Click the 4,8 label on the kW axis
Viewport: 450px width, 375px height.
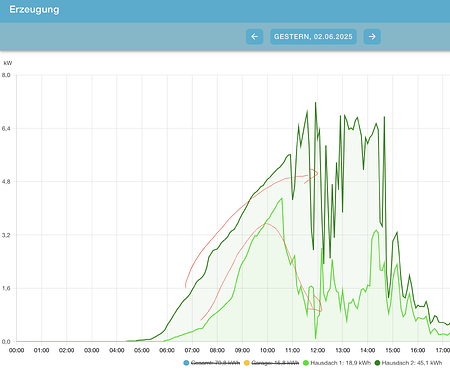(6, 182)
